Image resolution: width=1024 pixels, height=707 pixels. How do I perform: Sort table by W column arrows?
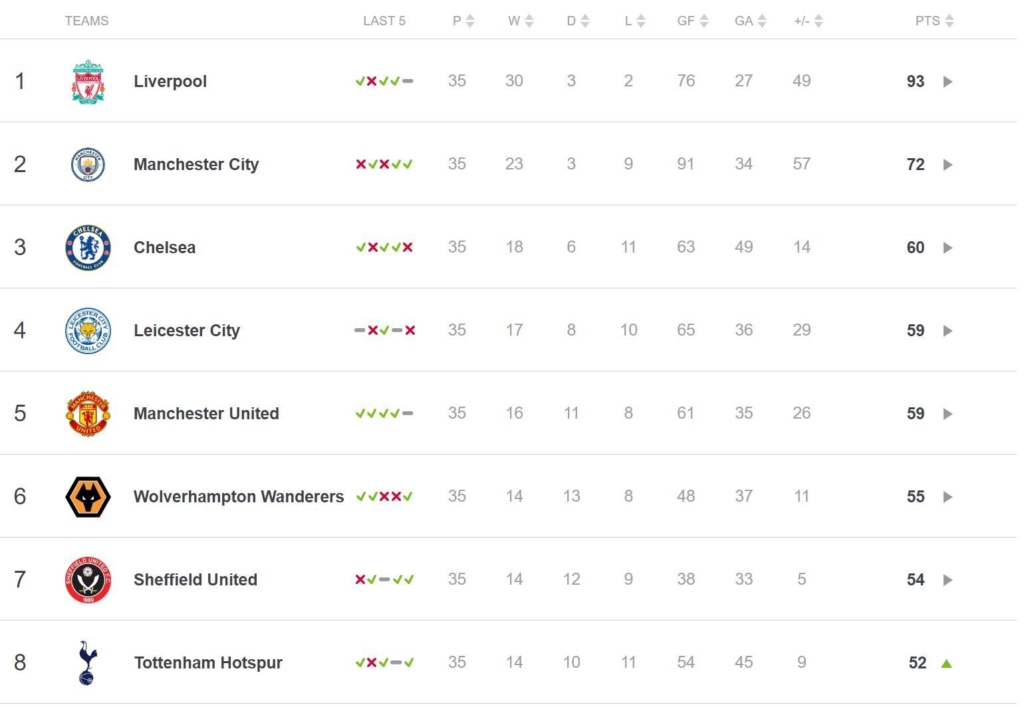tap(529, 21)
